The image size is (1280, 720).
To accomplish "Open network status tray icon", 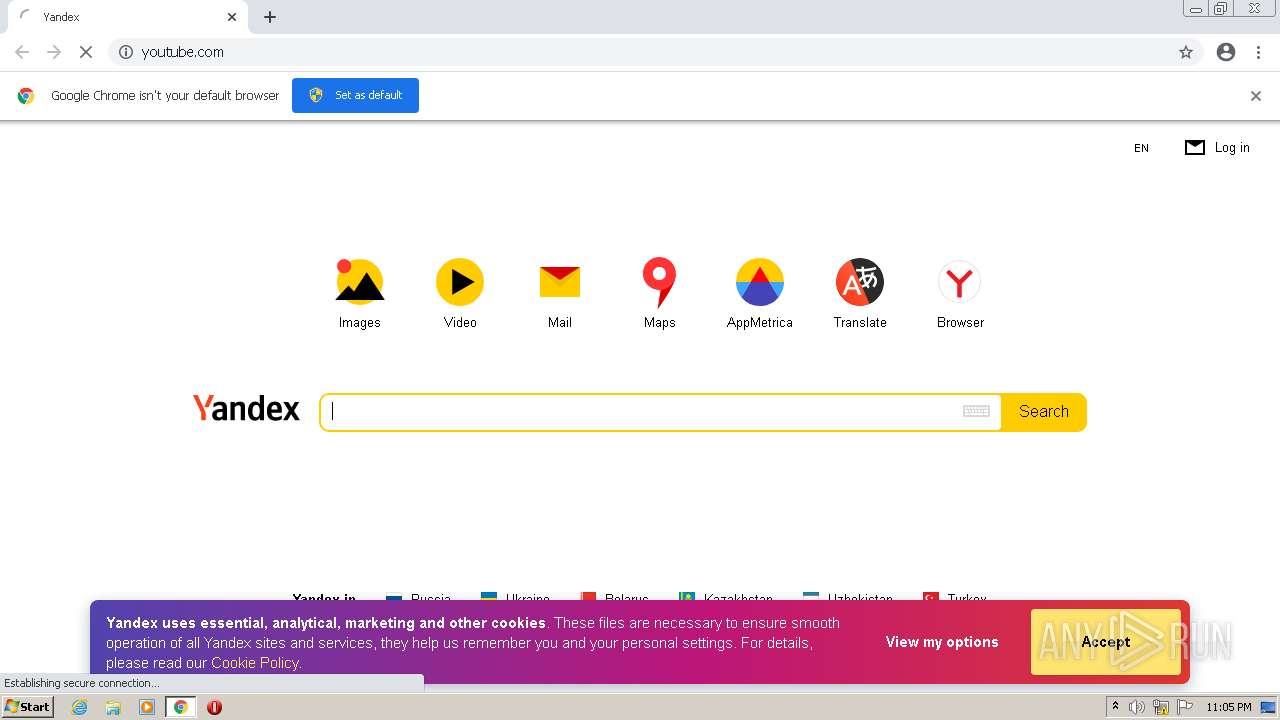I will point(1161,707).
